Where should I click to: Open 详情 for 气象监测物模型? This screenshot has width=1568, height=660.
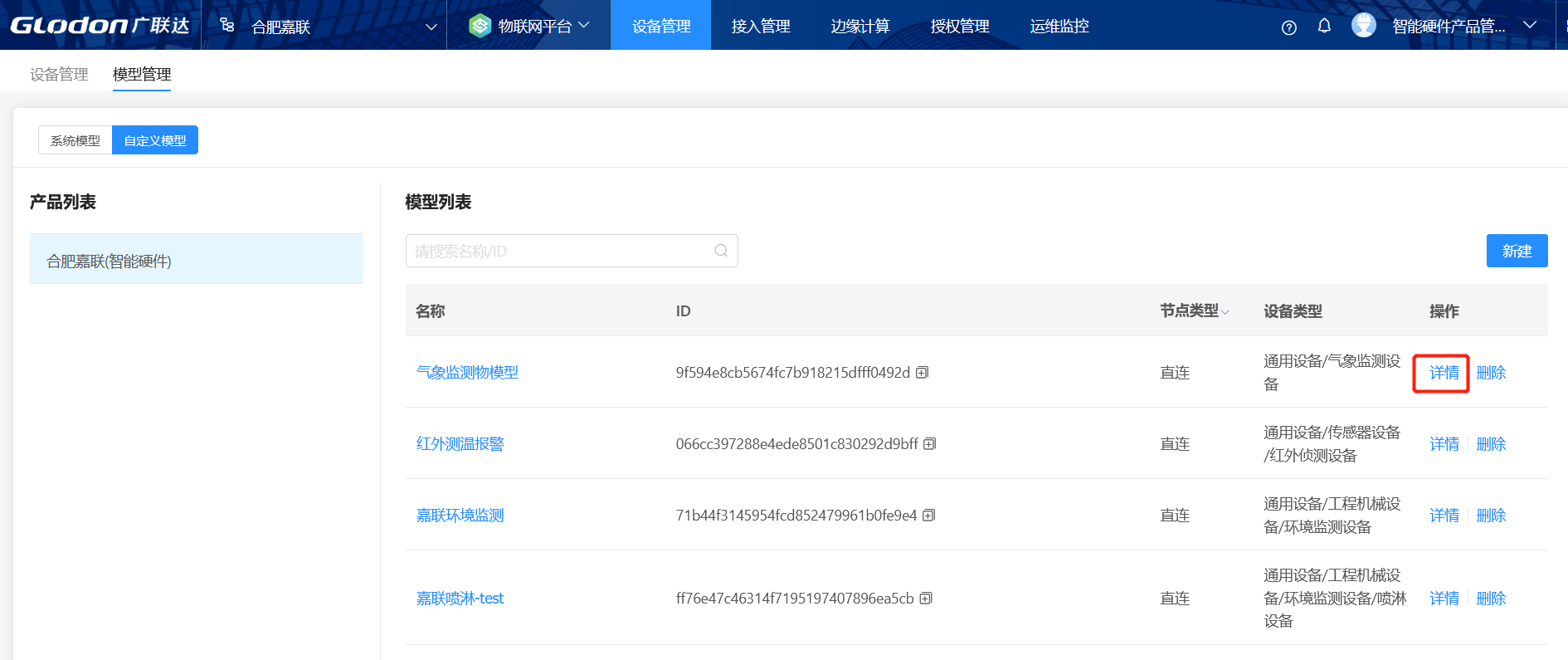point(1444,373)
